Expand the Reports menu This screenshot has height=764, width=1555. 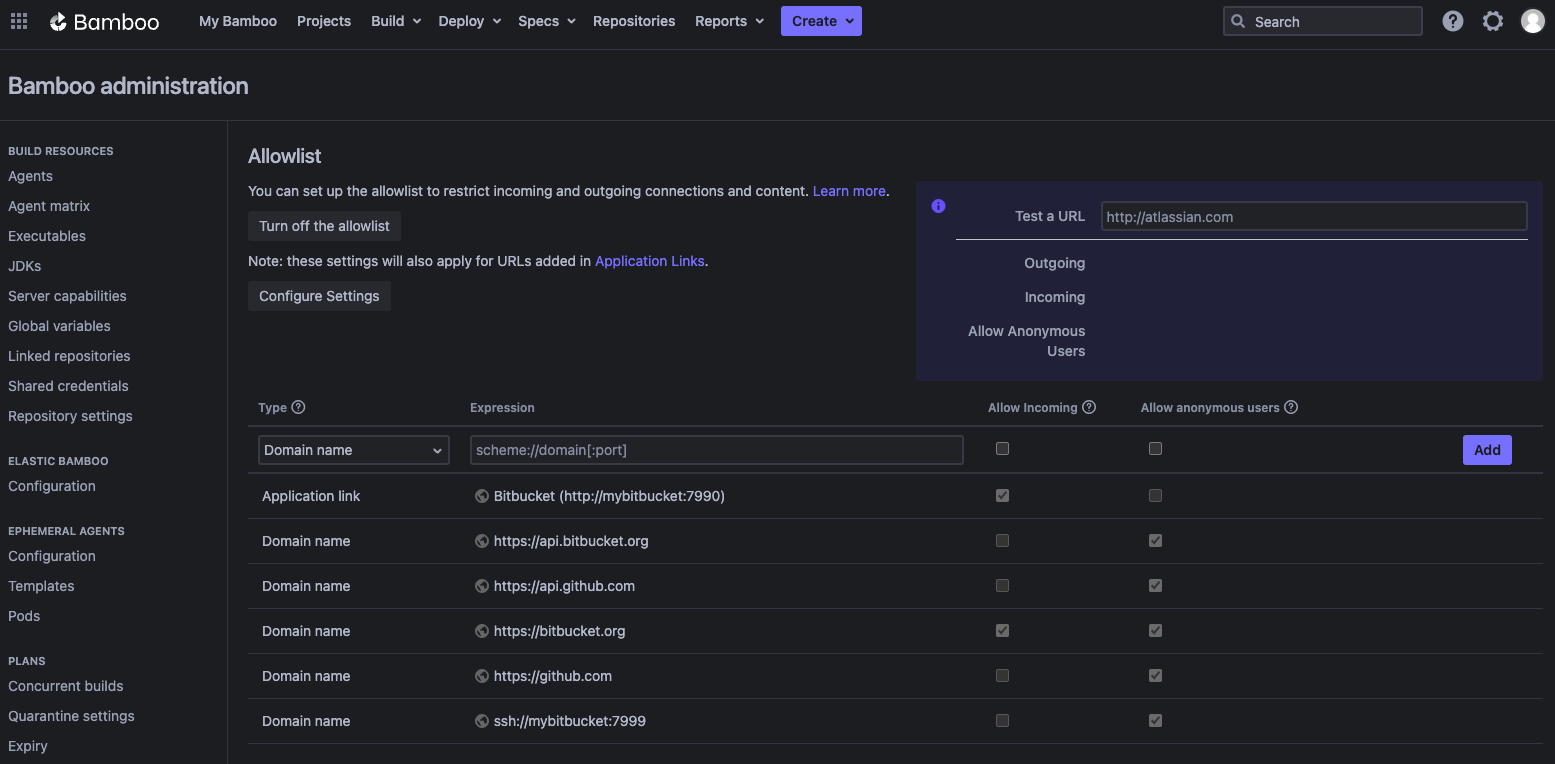(x=730, y=21)
